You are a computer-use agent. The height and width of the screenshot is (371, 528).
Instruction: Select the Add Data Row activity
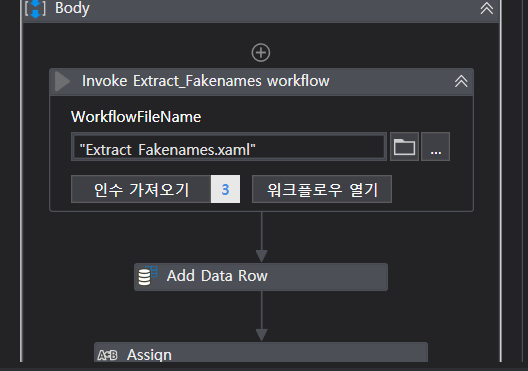[x=261, y=277]
